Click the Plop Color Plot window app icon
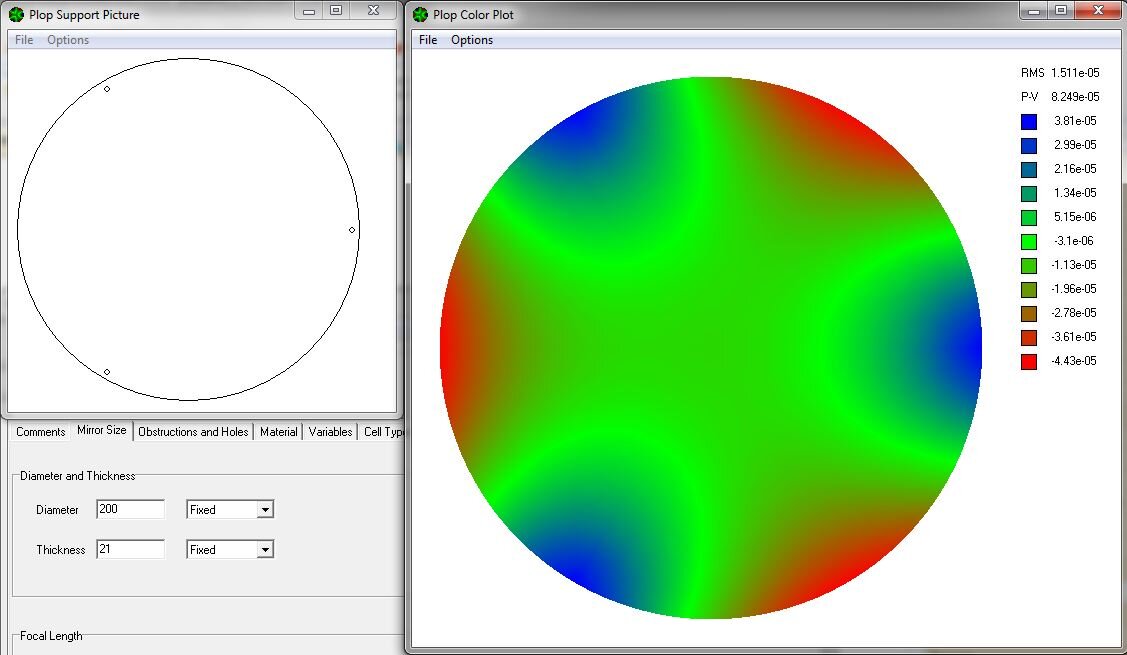The image size is (1127, 655). (420, 14)
